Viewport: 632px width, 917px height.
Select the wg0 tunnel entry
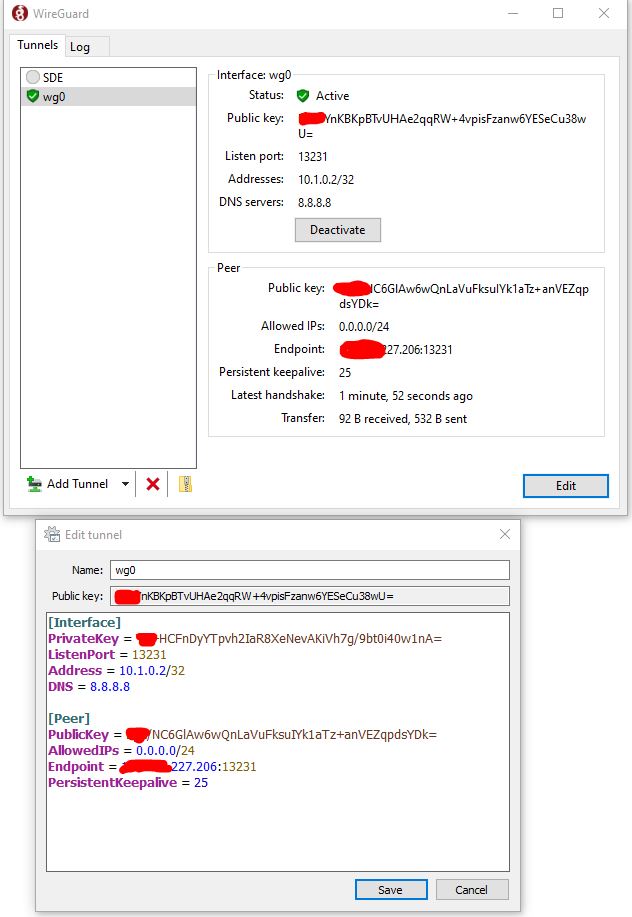(x=108, y=96)
